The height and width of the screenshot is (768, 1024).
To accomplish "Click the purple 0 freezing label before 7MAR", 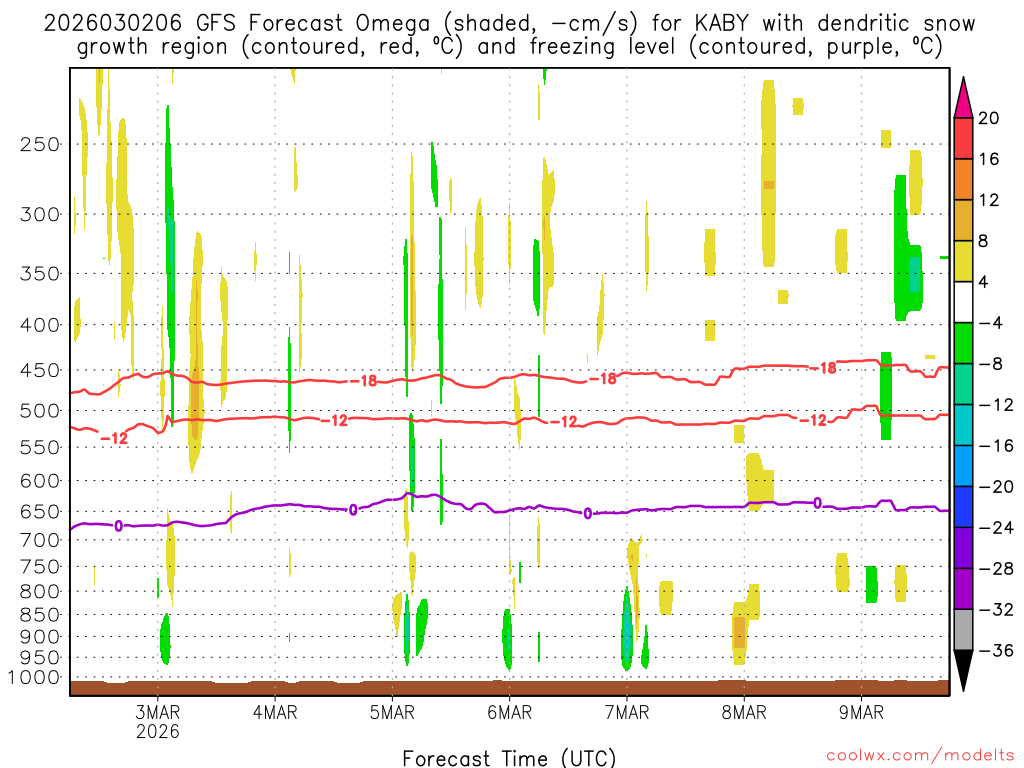I will 588,514.
